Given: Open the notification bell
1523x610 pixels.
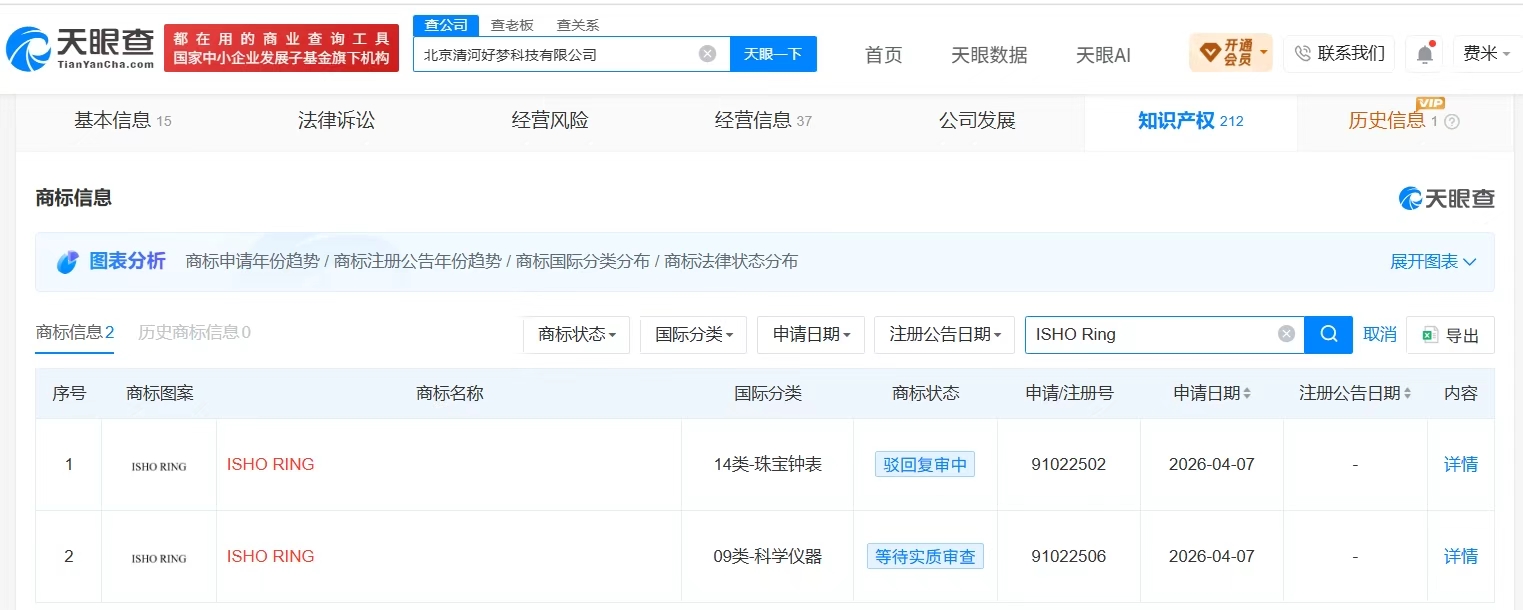Looking at the screenshot, I should point(1424,54).
